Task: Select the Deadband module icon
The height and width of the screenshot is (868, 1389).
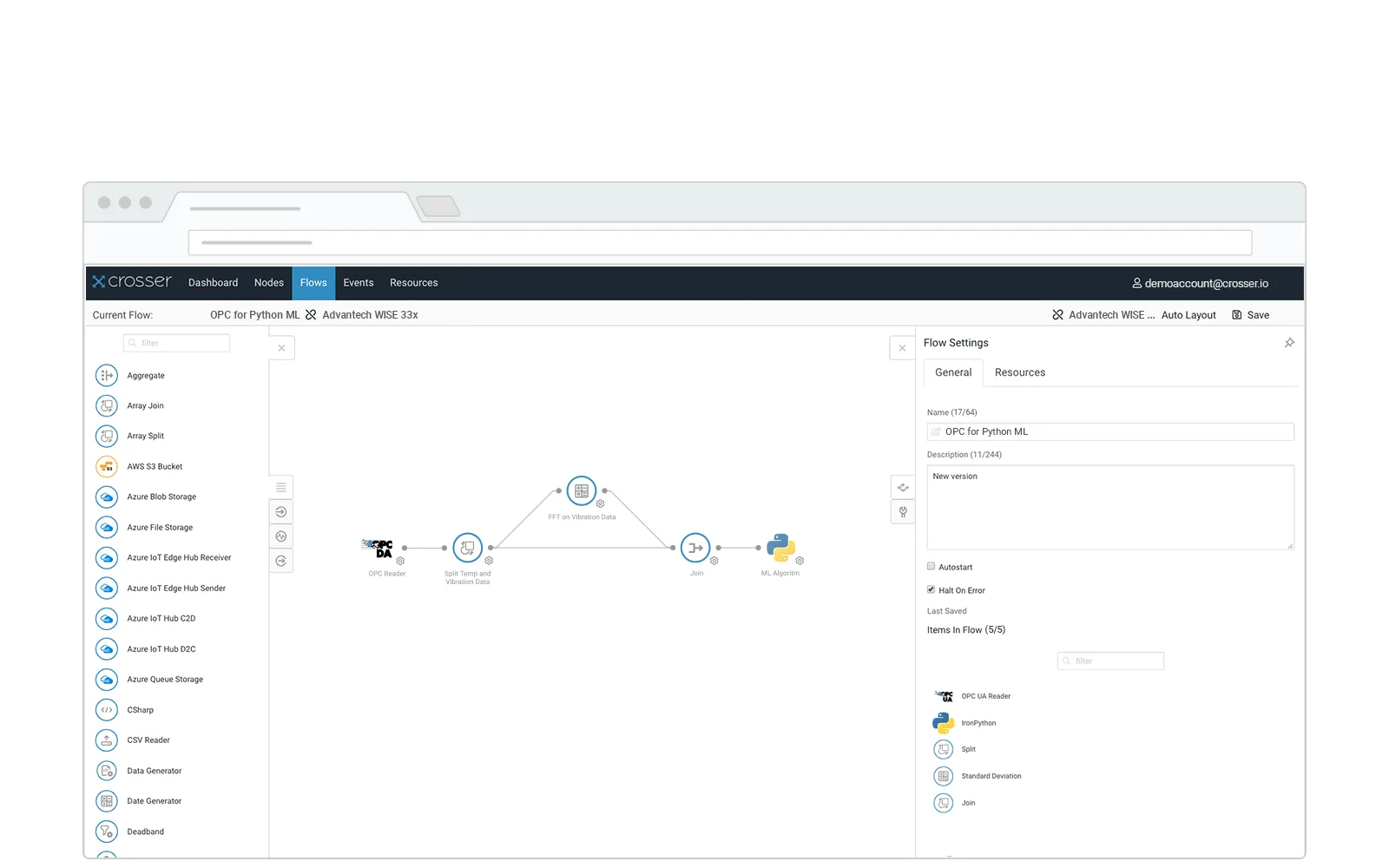Action: (107, 832)
